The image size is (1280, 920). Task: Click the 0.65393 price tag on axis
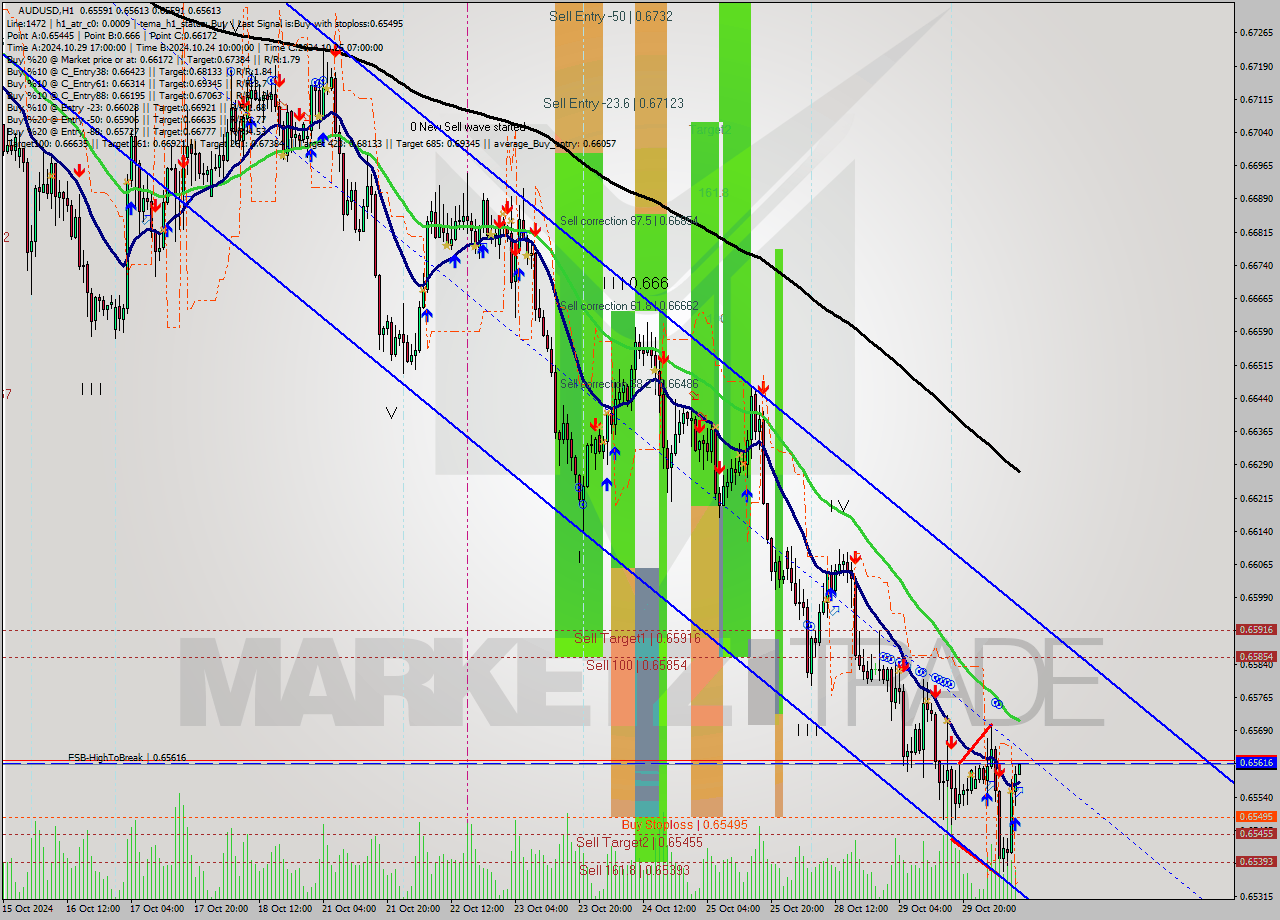point(1256,861)
